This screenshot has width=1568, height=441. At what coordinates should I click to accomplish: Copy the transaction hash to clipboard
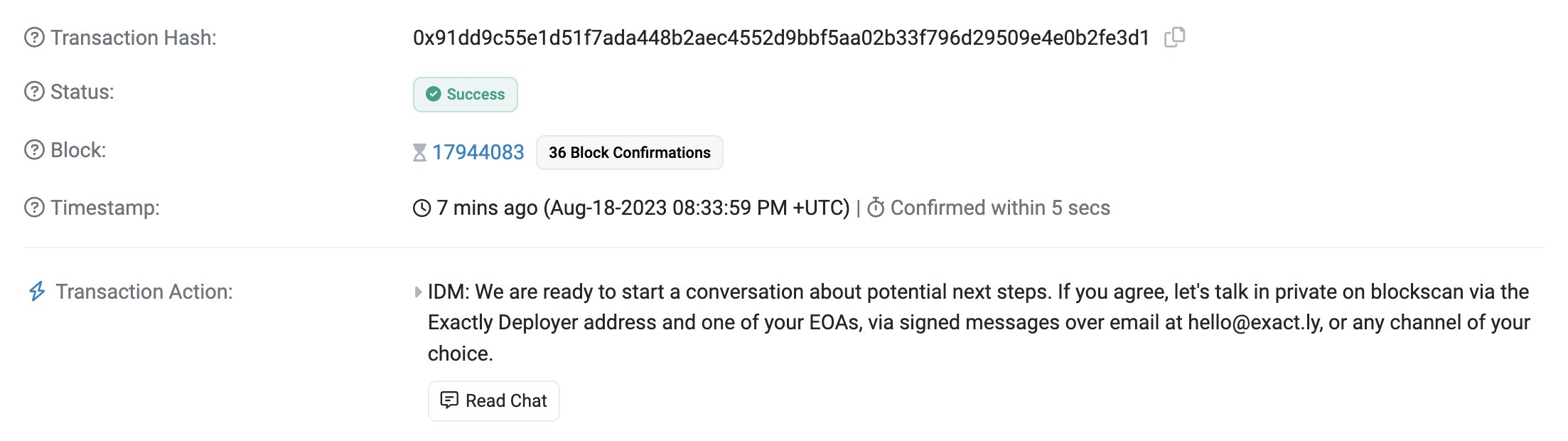(x=1174, y=37)
